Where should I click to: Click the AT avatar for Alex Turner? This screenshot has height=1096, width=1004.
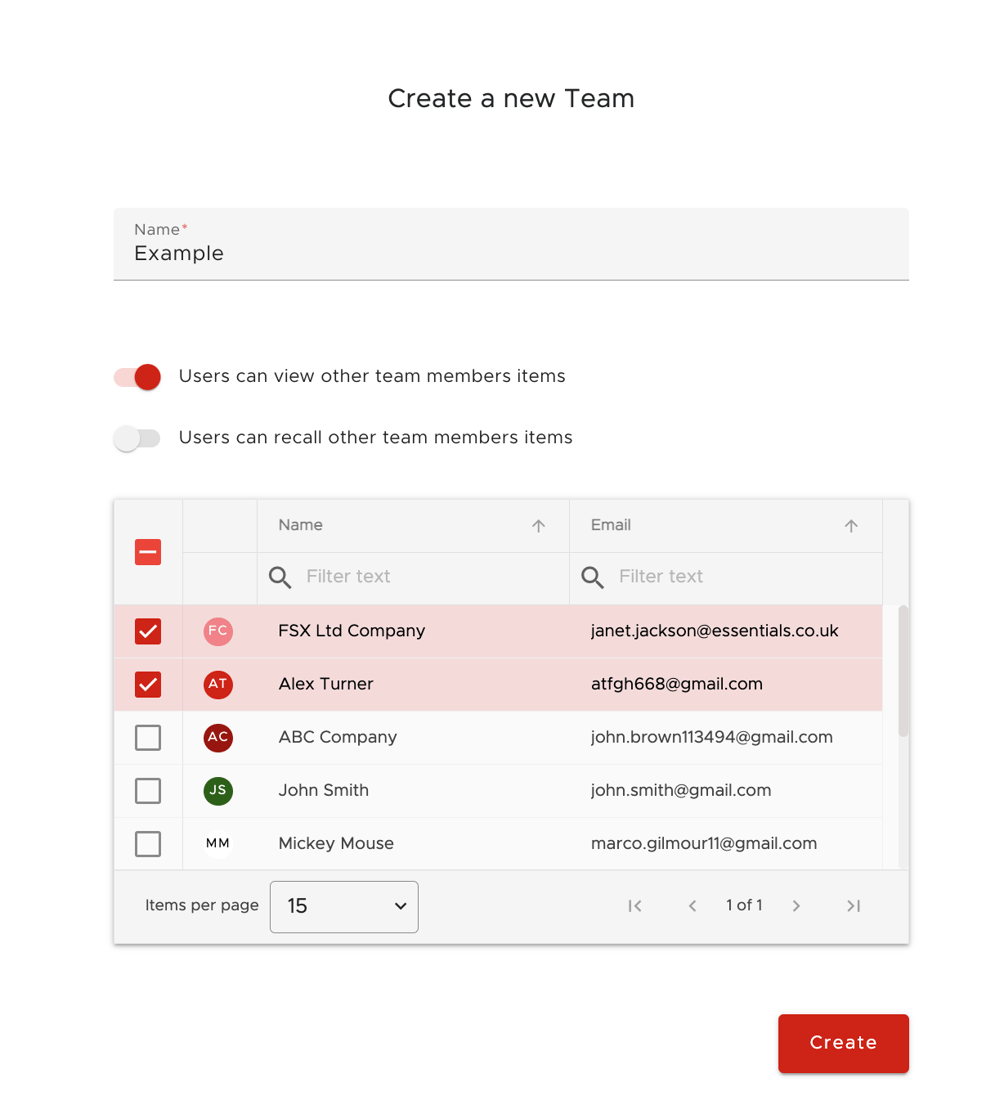pos(218,684)
